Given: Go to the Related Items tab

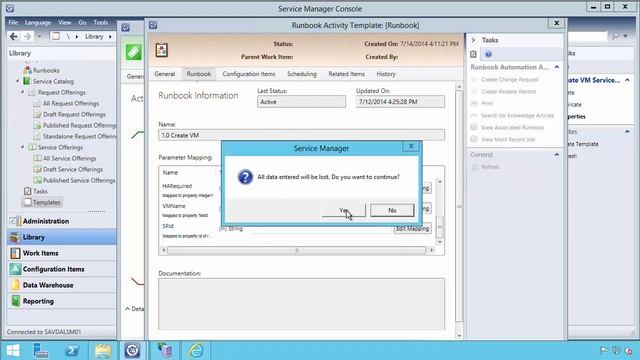Looking at the screenshot, I should 347,74.
